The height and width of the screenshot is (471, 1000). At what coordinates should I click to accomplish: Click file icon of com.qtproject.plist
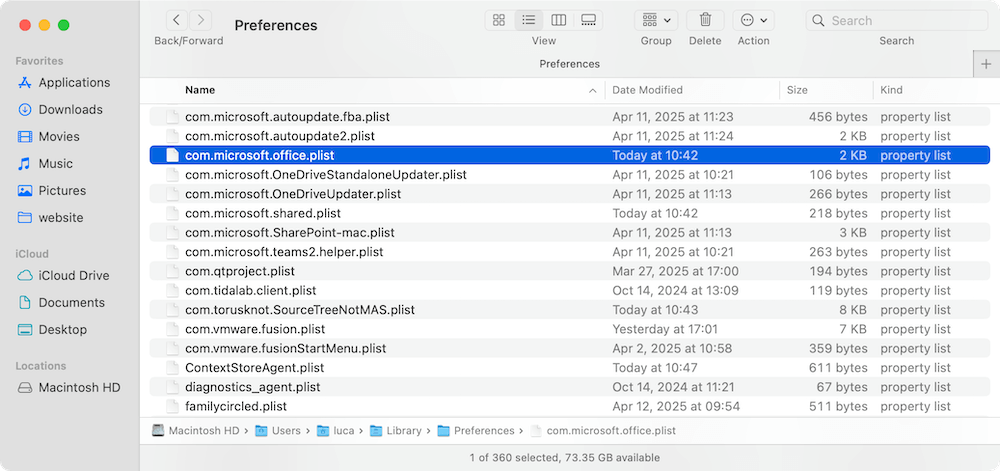(172, 272)
